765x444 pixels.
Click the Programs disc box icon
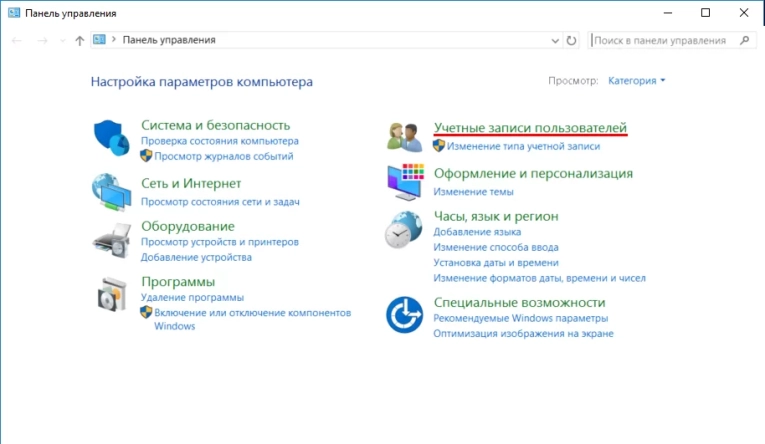tap(112, 294)
